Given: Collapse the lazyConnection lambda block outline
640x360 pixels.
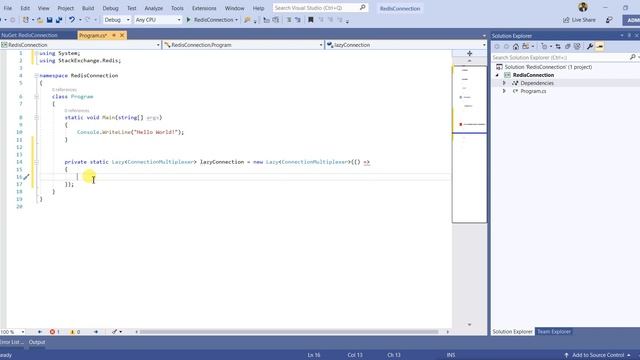Looking at the screenshot, I should point(36,162).
